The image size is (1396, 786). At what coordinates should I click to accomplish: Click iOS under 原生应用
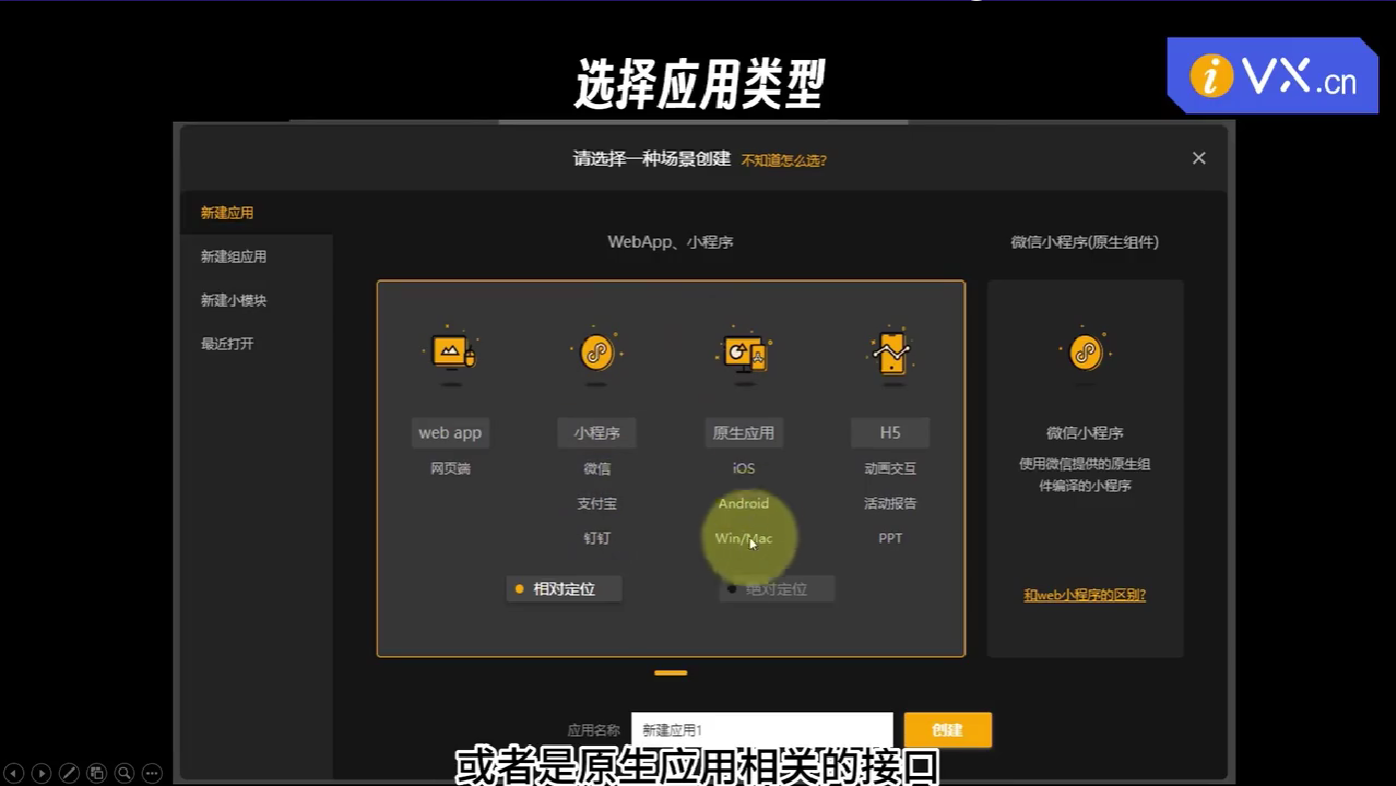[743, 469]
